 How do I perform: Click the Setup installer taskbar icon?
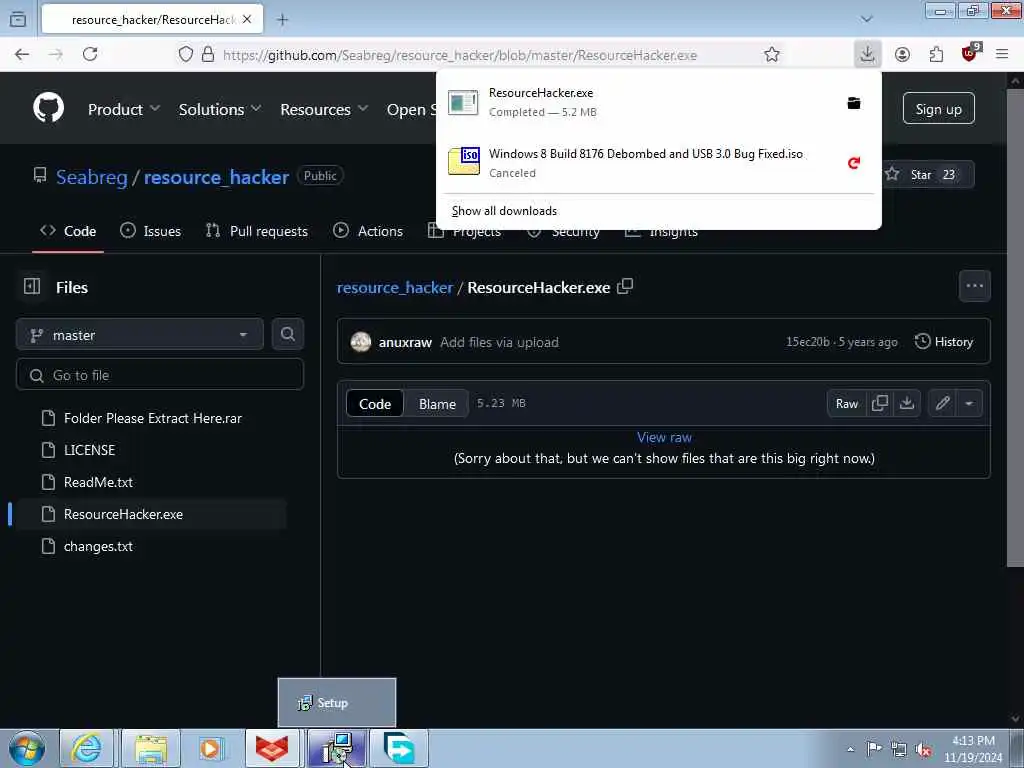pyautogui.click(x=338, y=749)
